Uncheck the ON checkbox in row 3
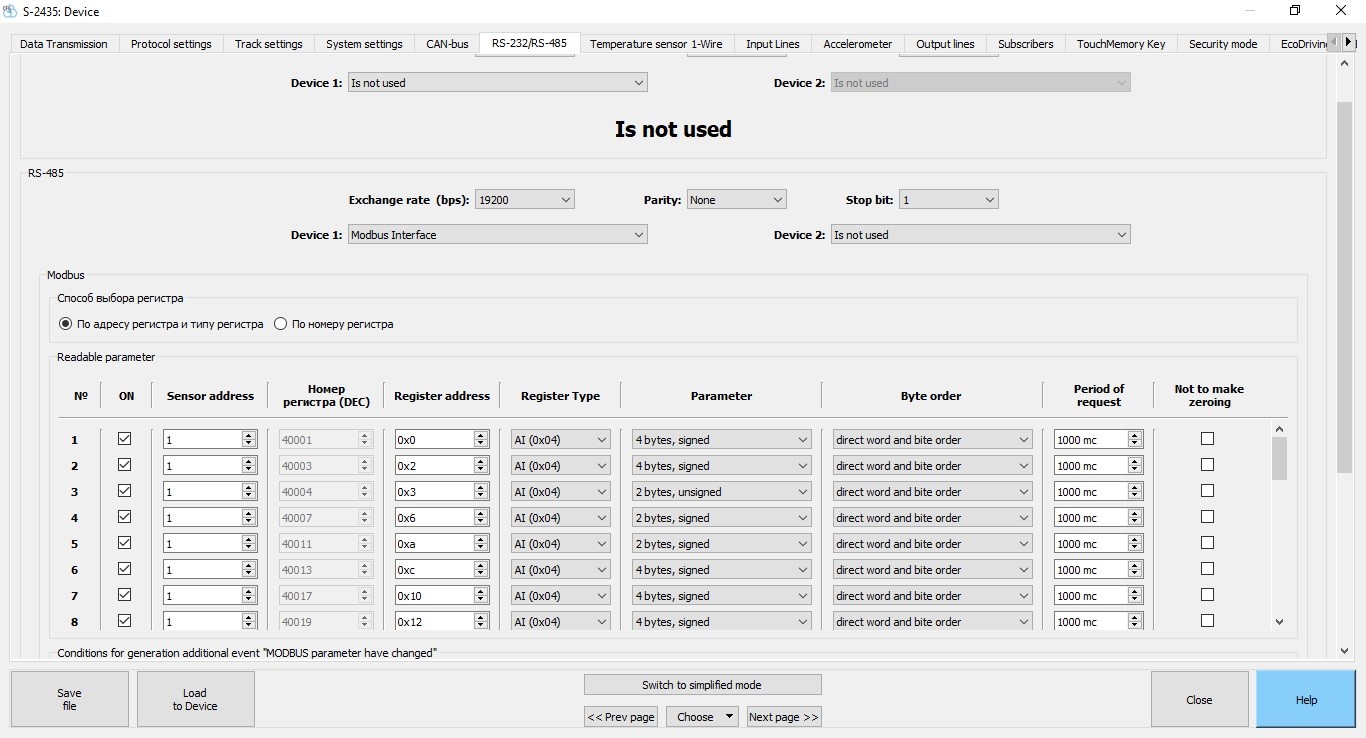This screenshot has width=1366, height=738. click(x=124, y=491)
